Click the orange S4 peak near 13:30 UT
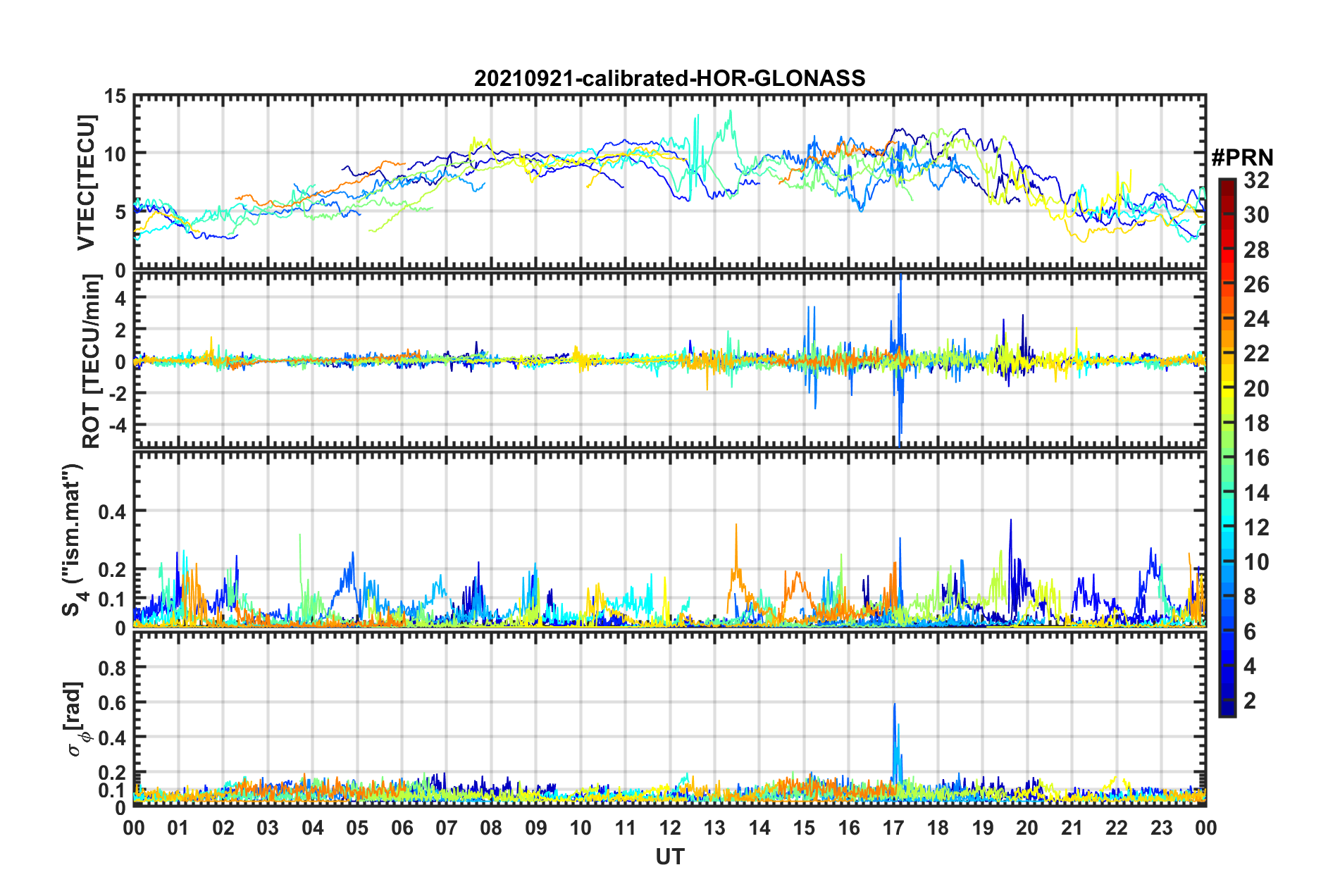Screen dimensions: 1340x896 click(736, 564)
